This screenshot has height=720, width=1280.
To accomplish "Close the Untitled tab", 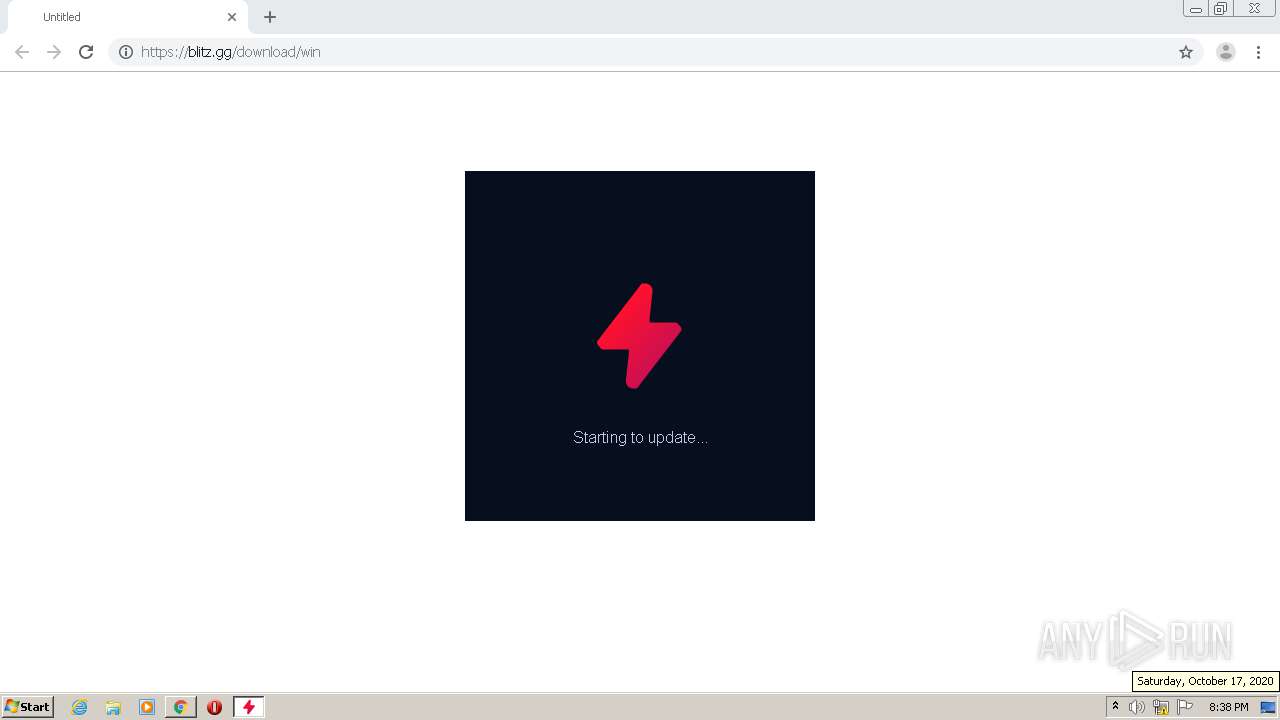I will point(232,17).
